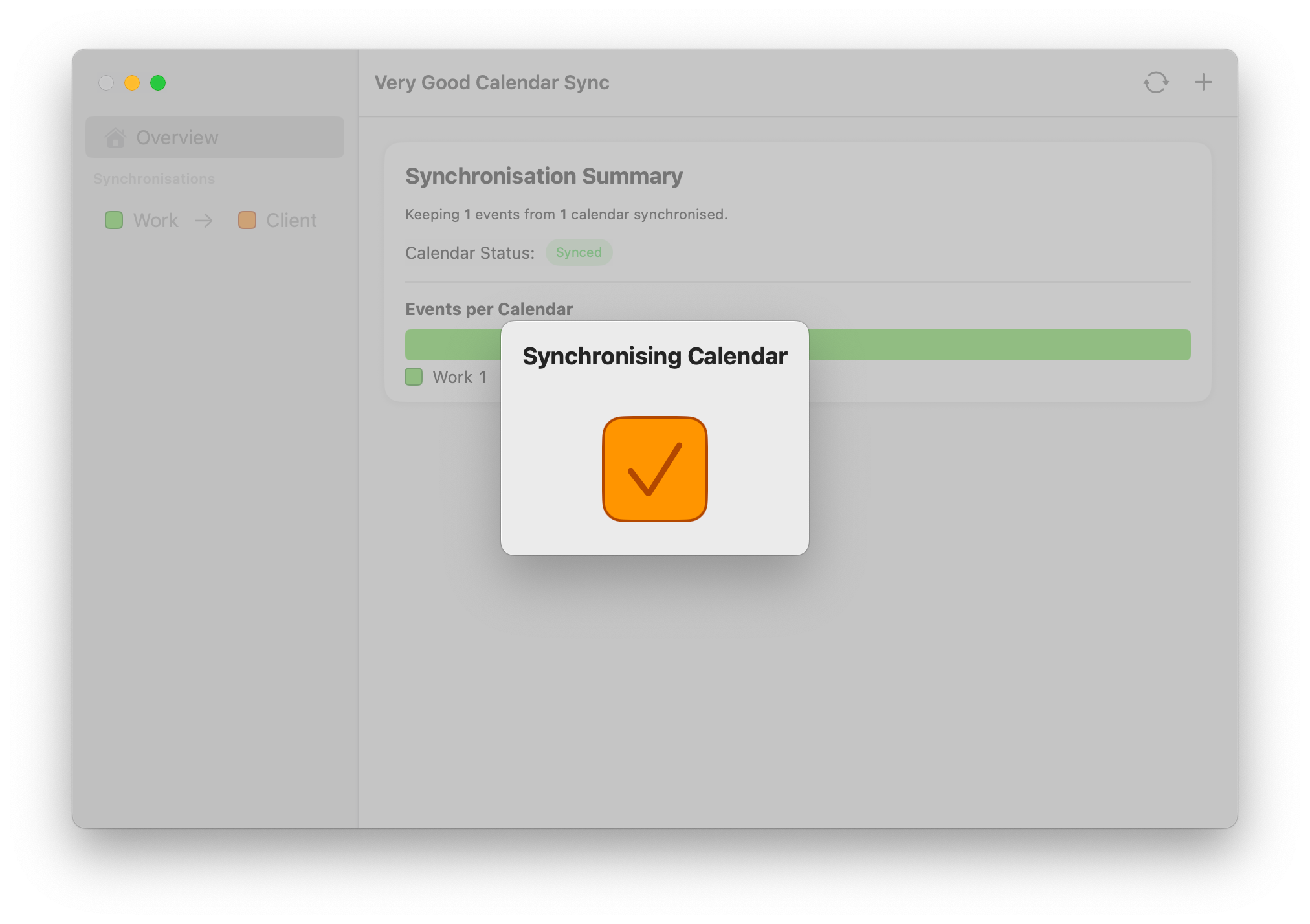Click the orange checkmark app icon

654,469
